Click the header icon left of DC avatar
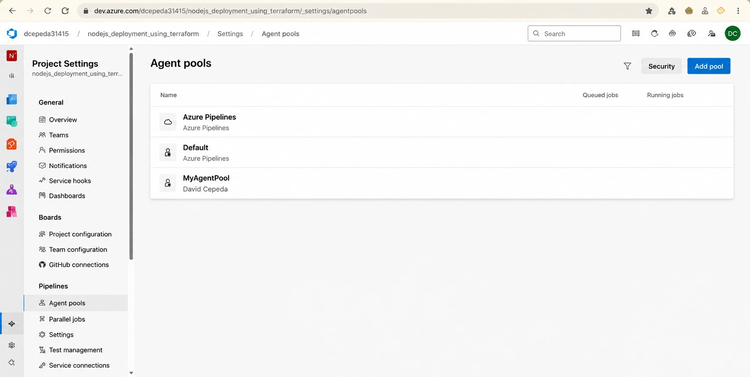 (x=711, y=33)
